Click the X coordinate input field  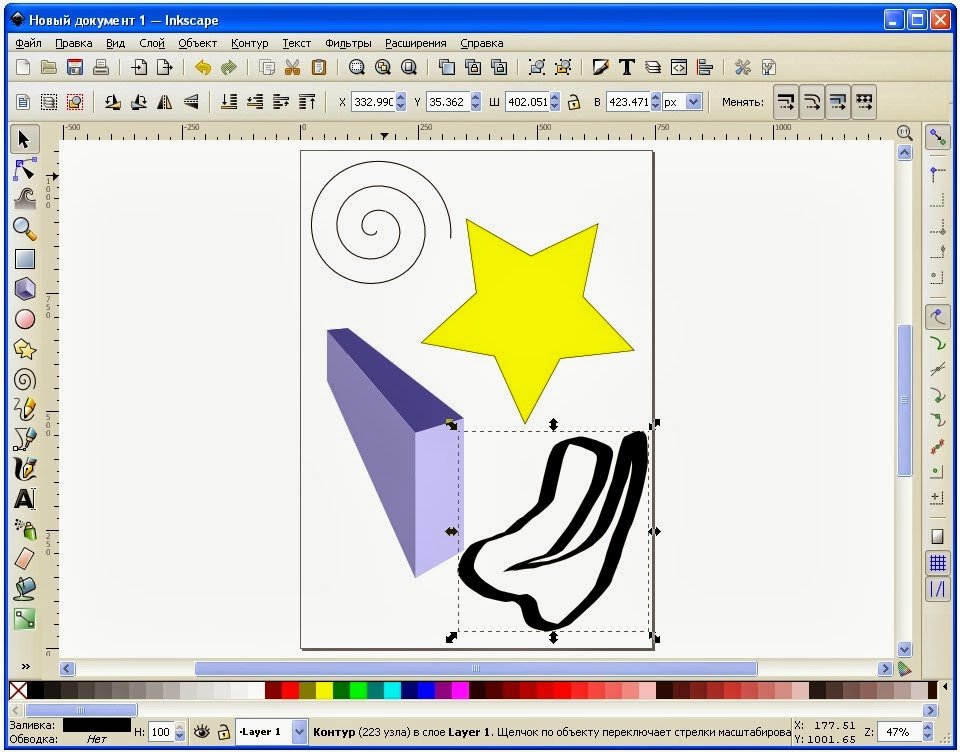372,102
